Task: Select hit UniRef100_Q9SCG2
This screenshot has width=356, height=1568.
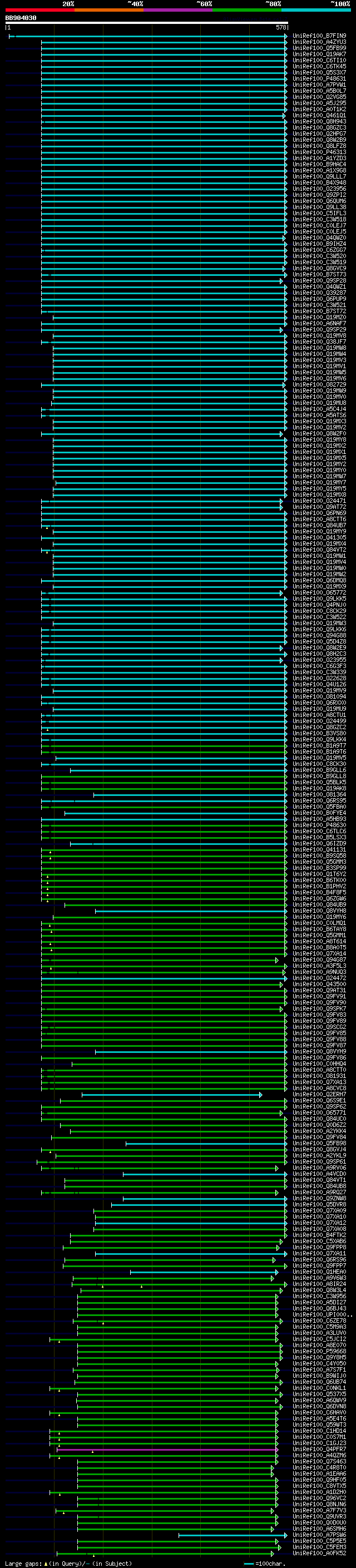Action: 319,1027
